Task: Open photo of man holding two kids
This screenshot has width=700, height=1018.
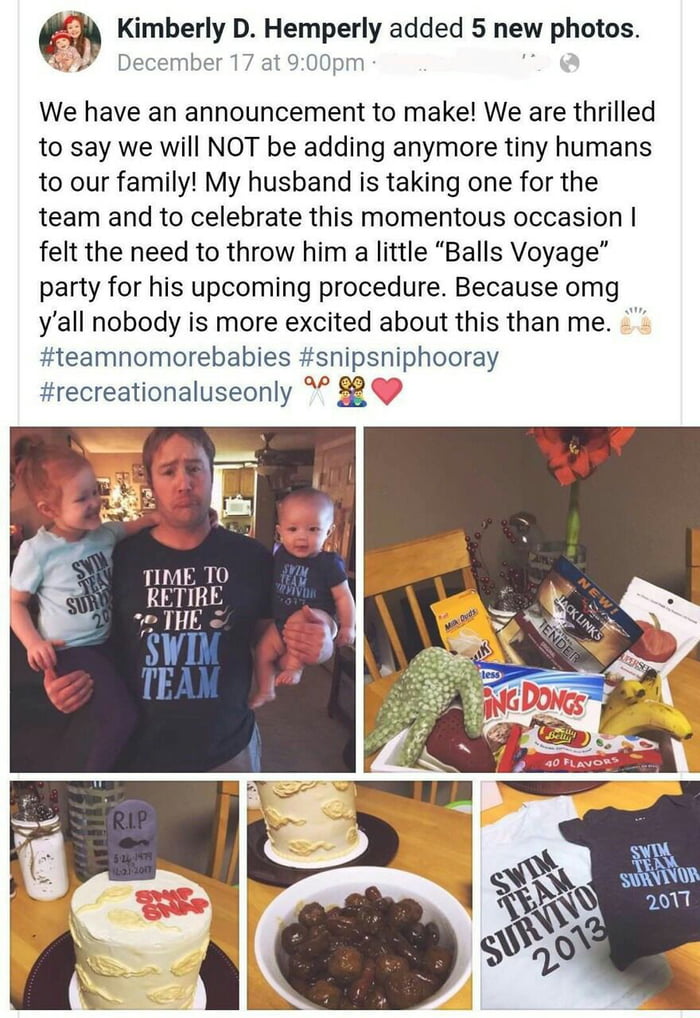Action: [x=182, y=599]
